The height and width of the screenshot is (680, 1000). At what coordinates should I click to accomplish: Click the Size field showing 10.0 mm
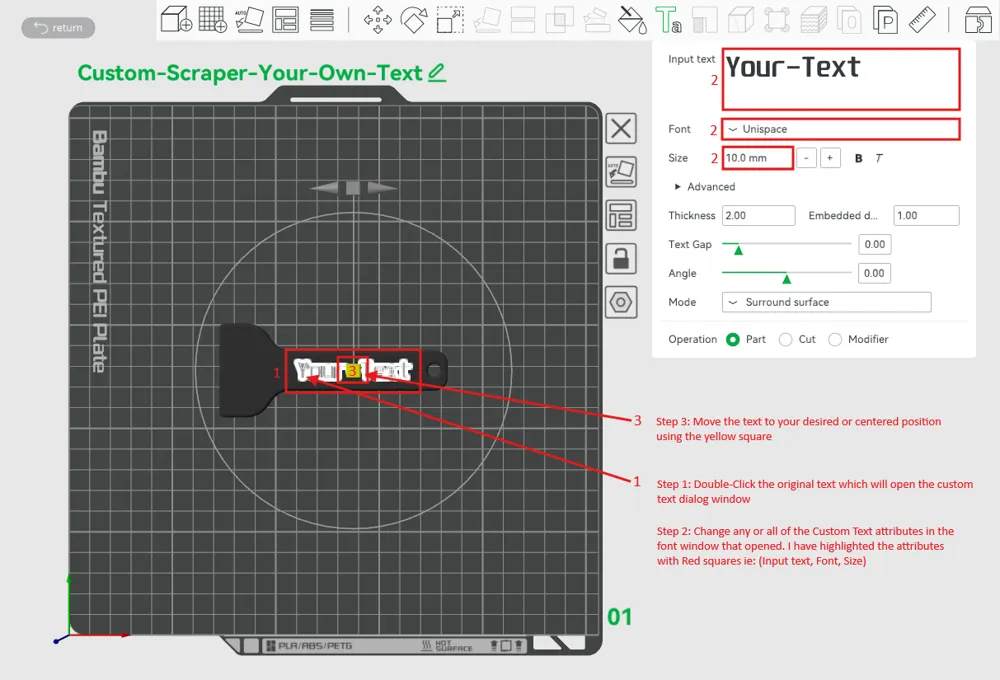click(x=758, y=158)
